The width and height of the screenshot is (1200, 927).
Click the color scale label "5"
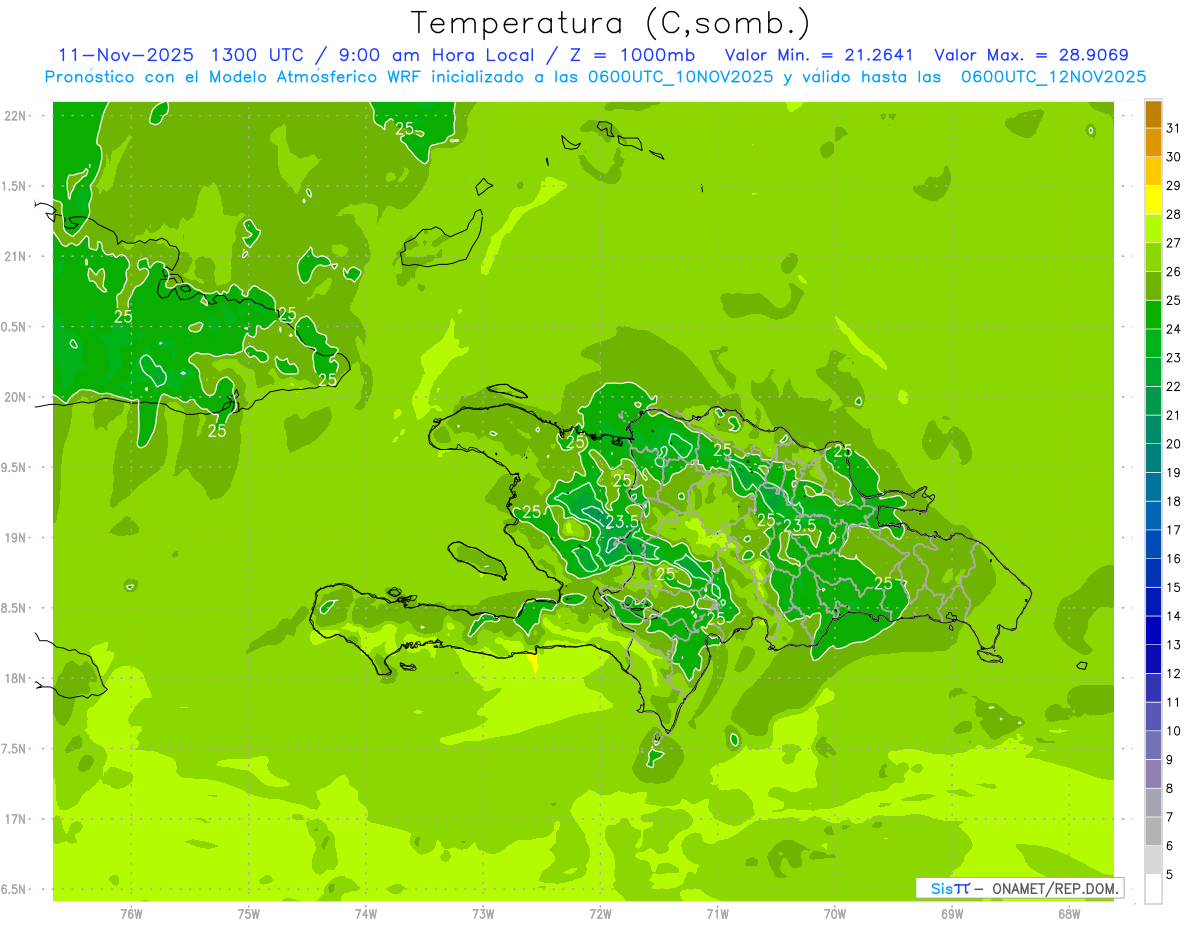tap(1170, 874)
